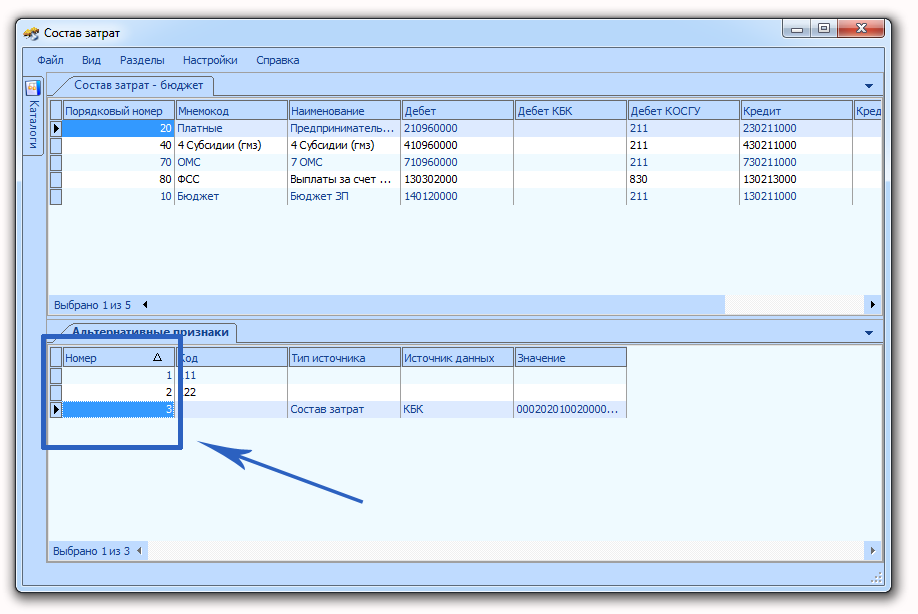
Task: Click the code cell 11
Action: pyautogui.click(x=231, y=375)
